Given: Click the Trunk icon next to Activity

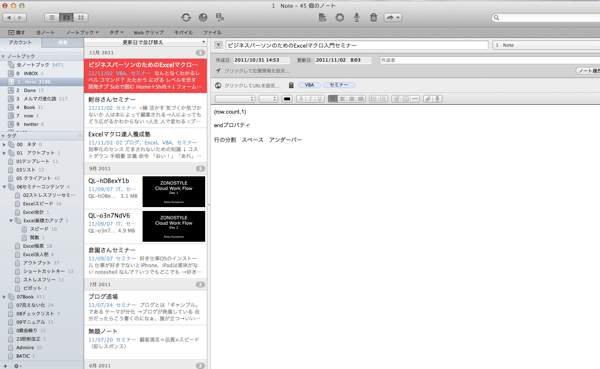Looking at the screenshot, I should click(x=220, y=17).
